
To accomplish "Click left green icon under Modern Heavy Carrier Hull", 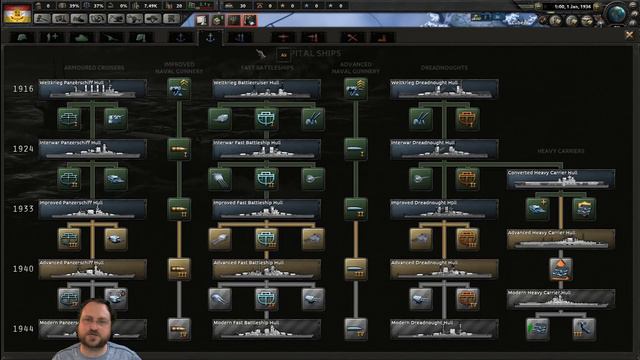I will 538,329.
